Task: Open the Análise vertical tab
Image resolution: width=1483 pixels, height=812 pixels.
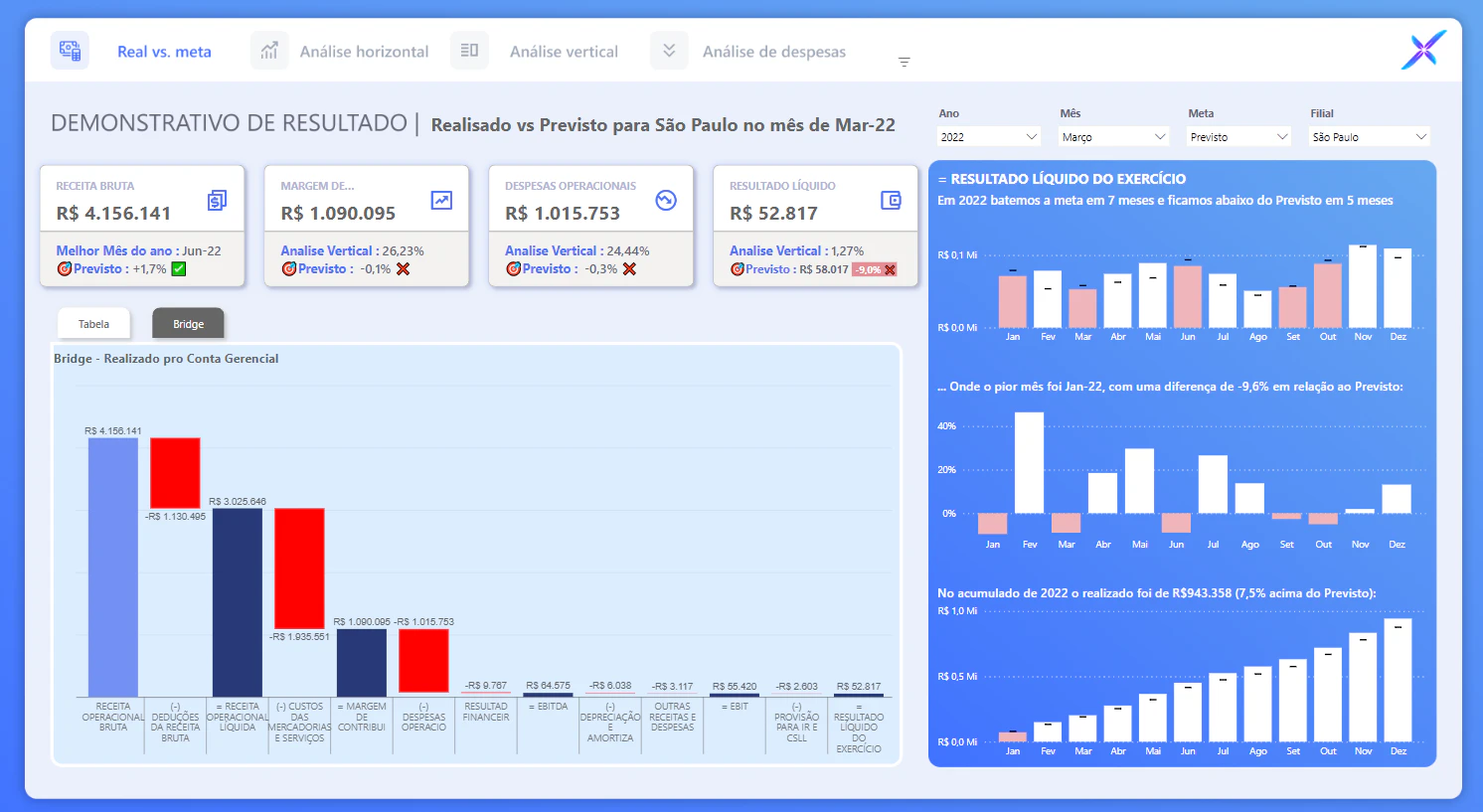Action: (564, 52)
